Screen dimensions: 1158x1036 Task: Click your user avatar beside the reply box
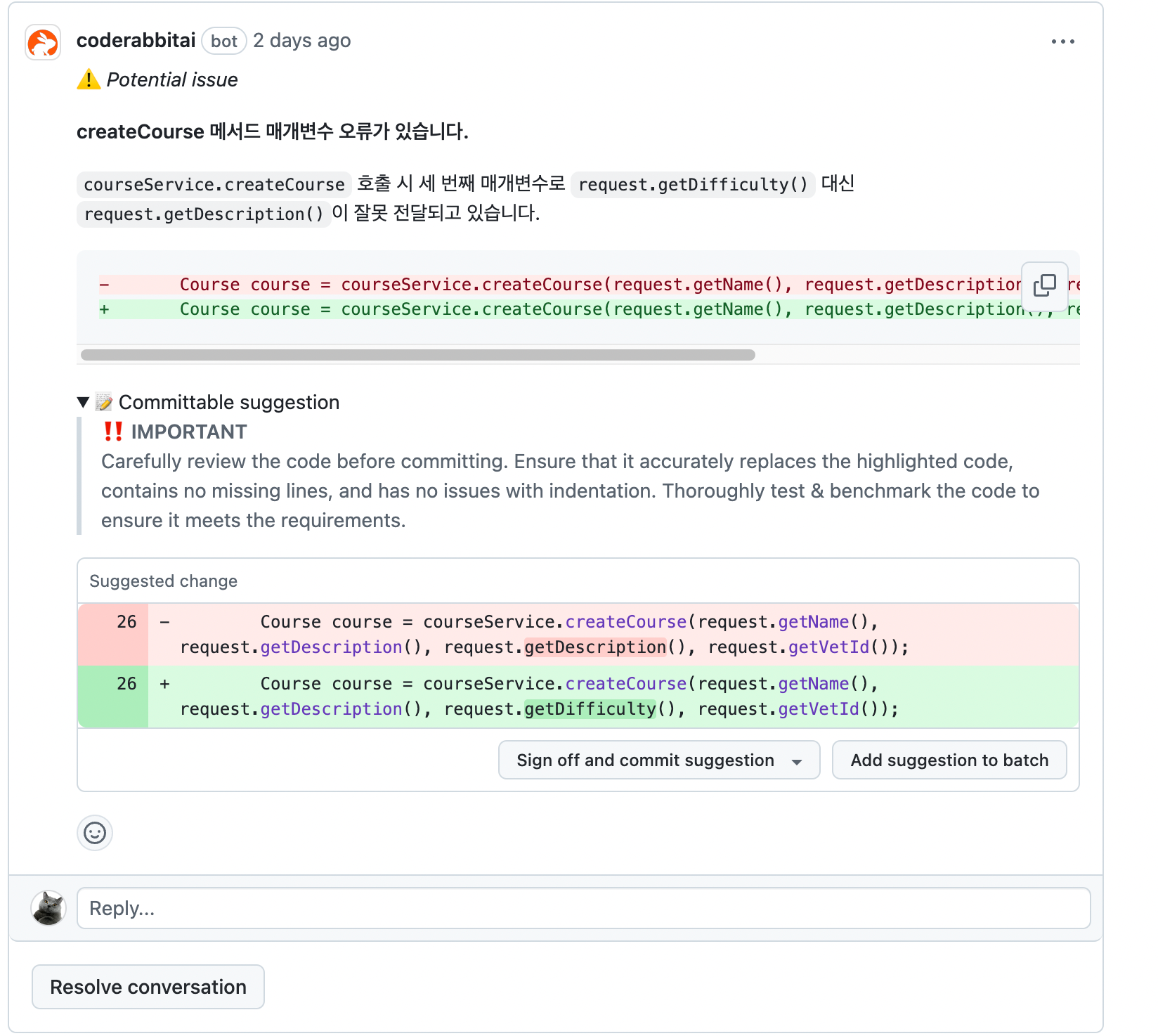[48, 908]
